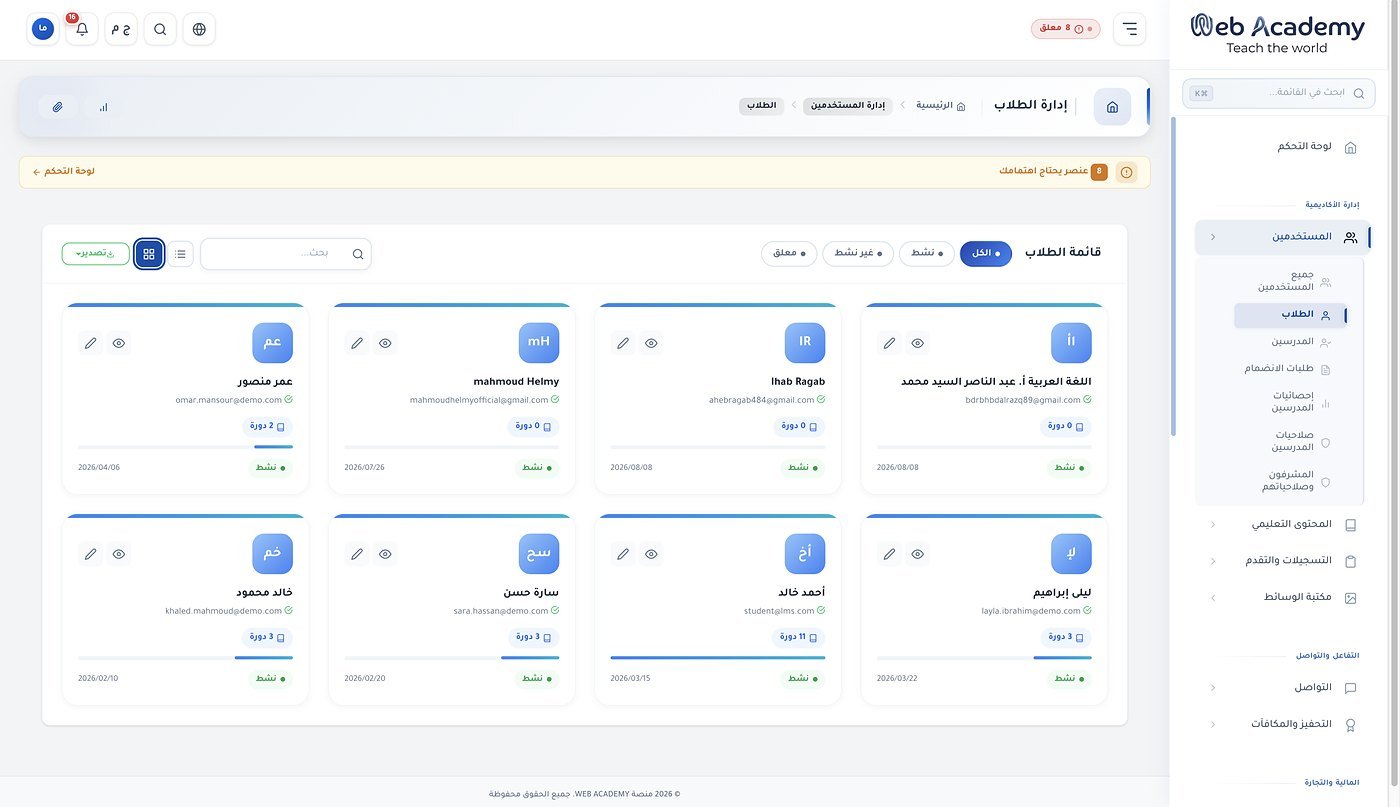Edit أحمد خالد with pencil icon

click(x=623, y=554)
